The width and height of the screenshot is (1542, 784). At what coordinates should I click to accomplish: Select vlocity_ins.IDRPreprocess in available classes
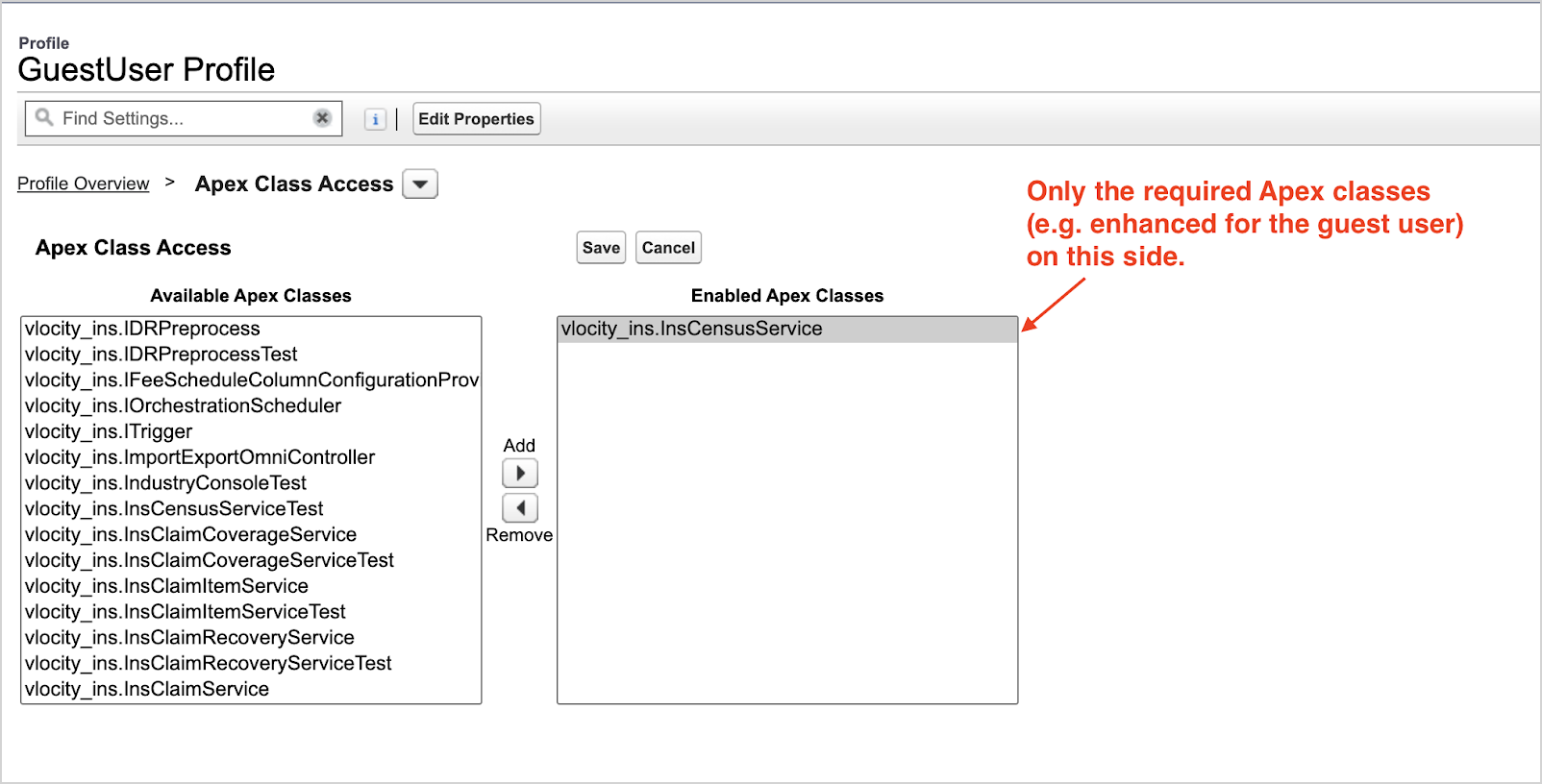pyautogui.click(x=251, y=329)
